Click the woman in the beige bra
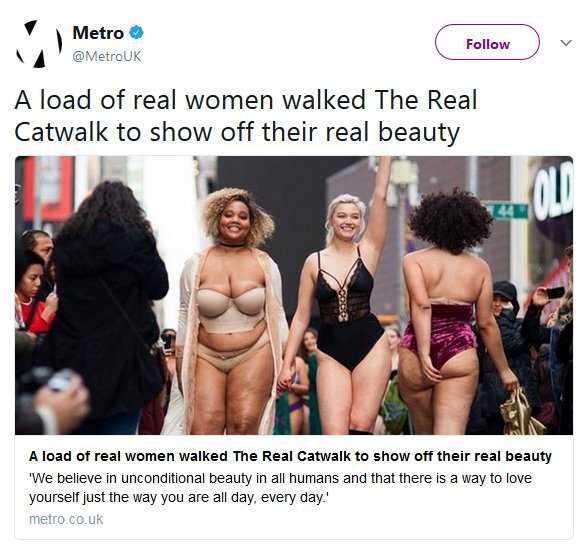Viewport: 587px width, 556px height. tap(233, 311)
